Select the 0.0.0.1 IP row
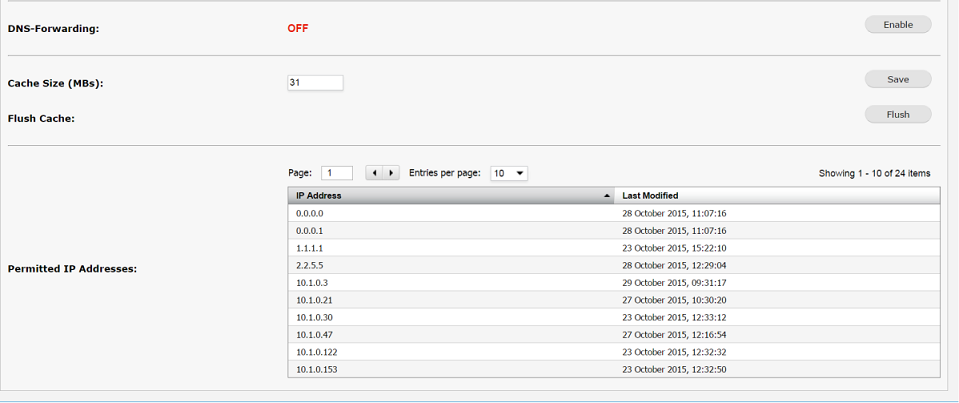This screenshot has width=959, height=403. click(614, 231)
